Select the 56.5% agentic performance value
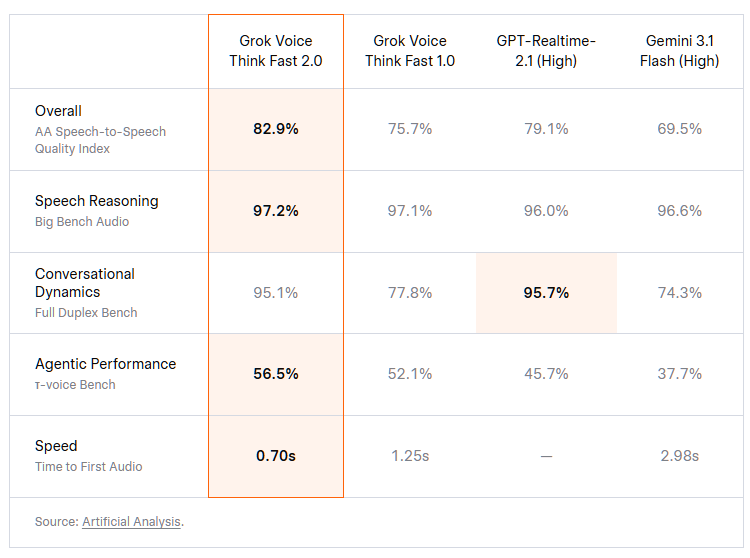 pyautogui.click(x=276, y=373)
